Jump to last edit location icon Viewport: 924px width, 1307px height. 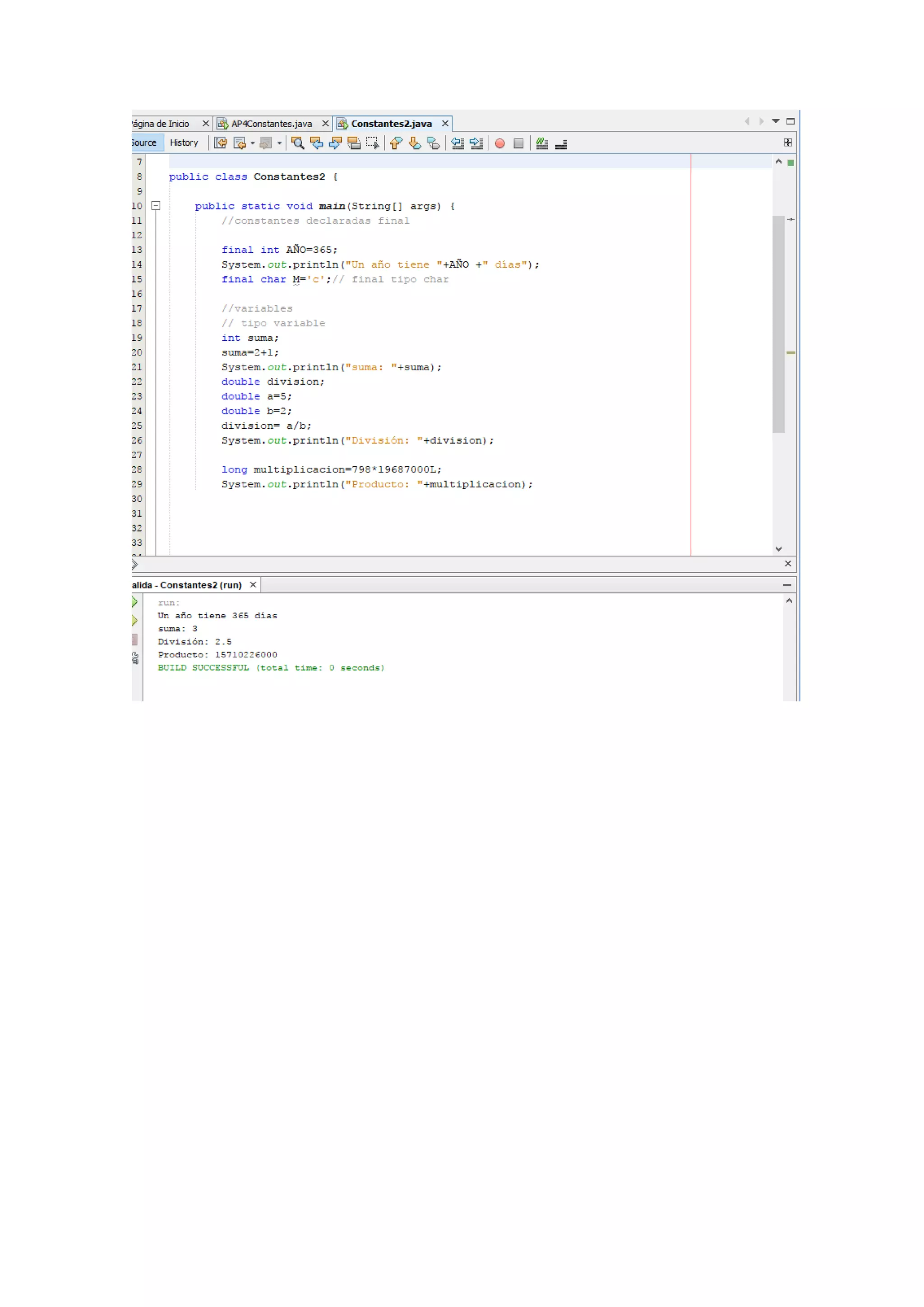pyautogui.click(x=221, y=144)
